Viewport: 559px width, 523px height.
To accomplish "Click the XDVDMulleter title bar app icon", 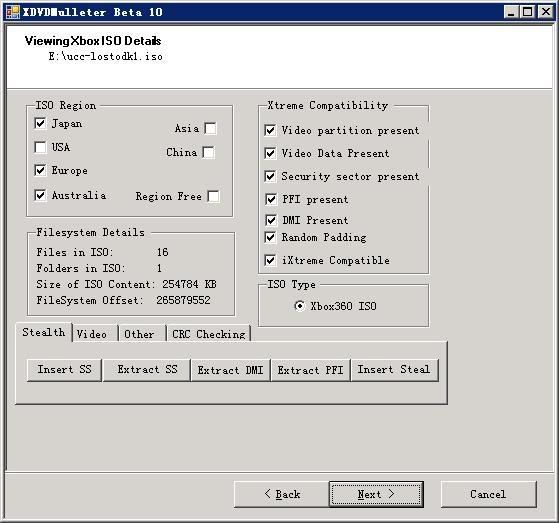I will pos(12,12).
